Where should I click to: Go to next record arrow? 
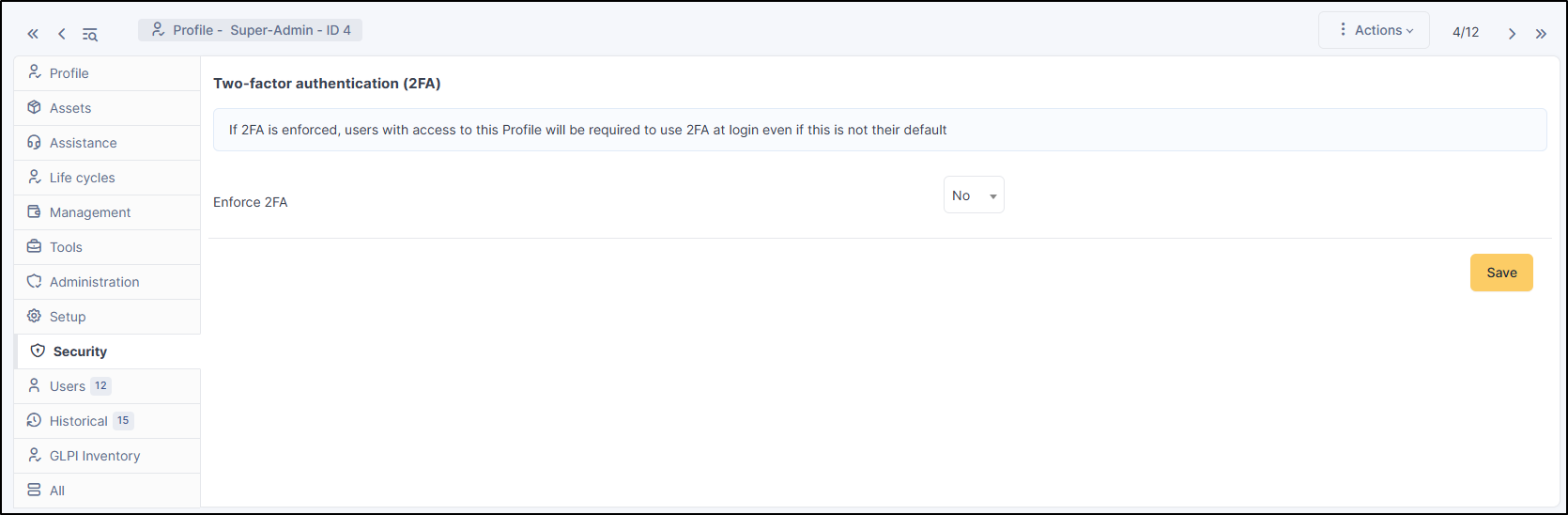[1512, 34]
